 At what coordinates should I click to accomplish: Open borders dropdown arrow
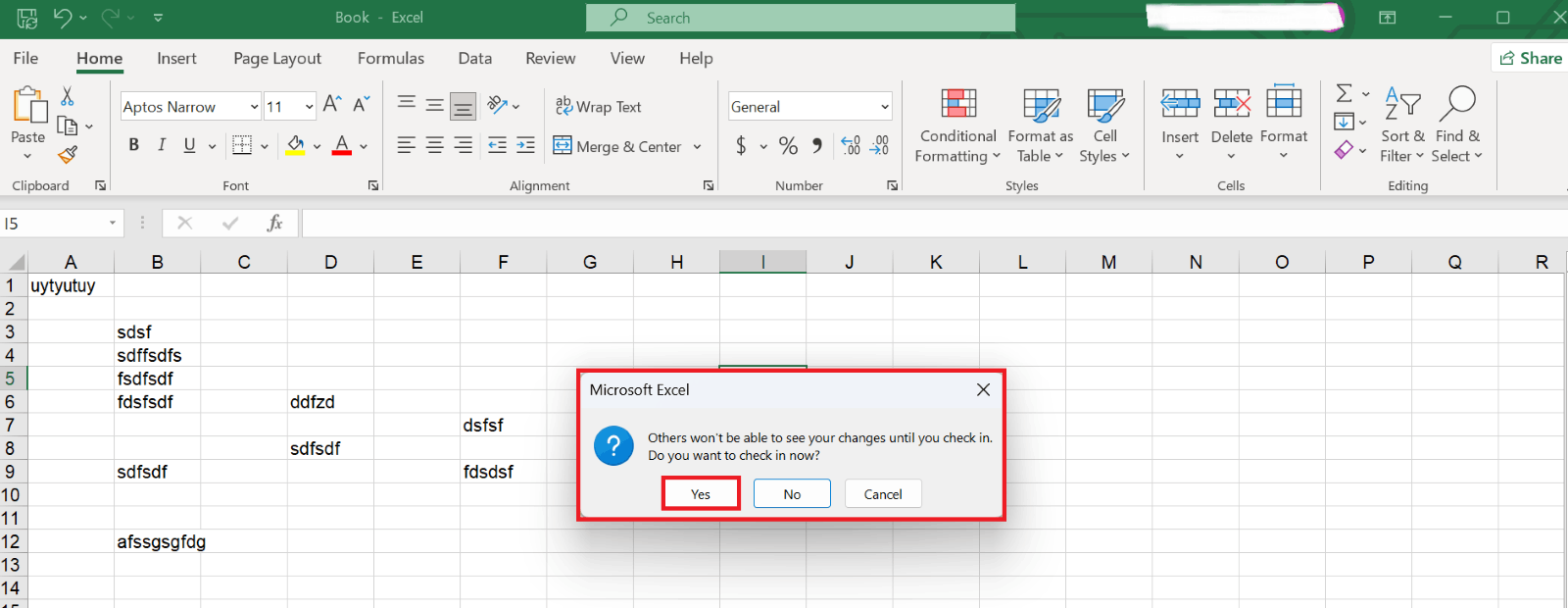[265, 147]
